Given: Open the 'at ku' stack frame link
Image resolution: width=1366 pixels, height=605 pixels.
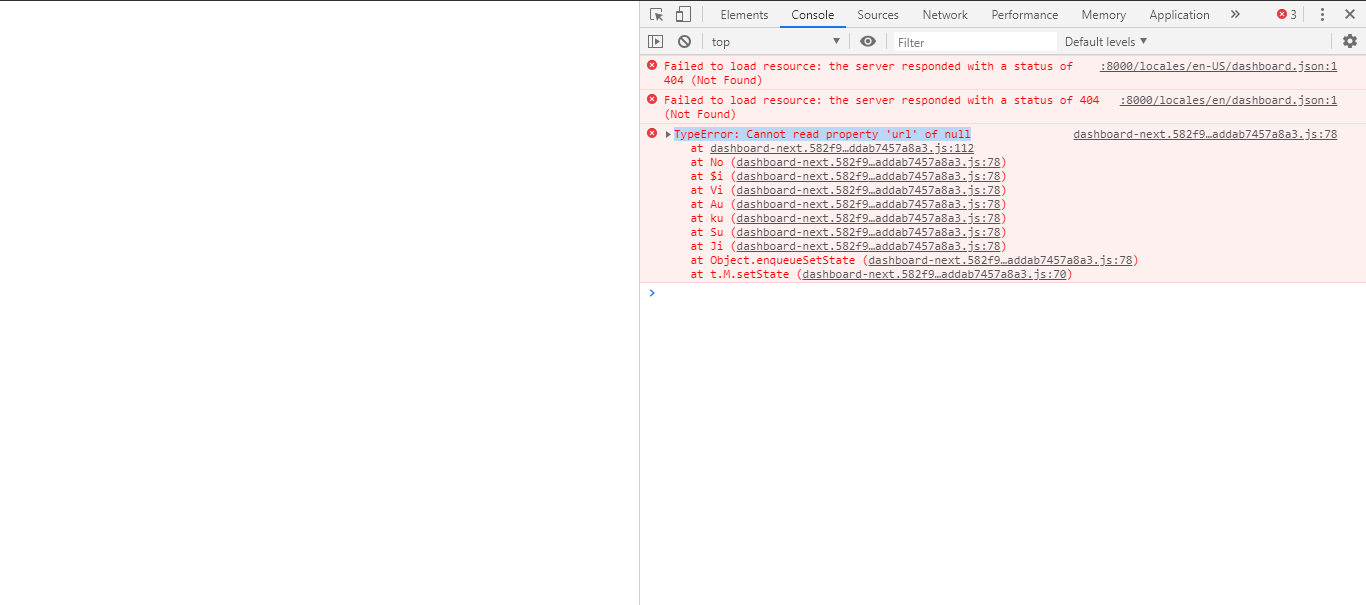Looking at the screenshot, I should click(x=868, y=218).
